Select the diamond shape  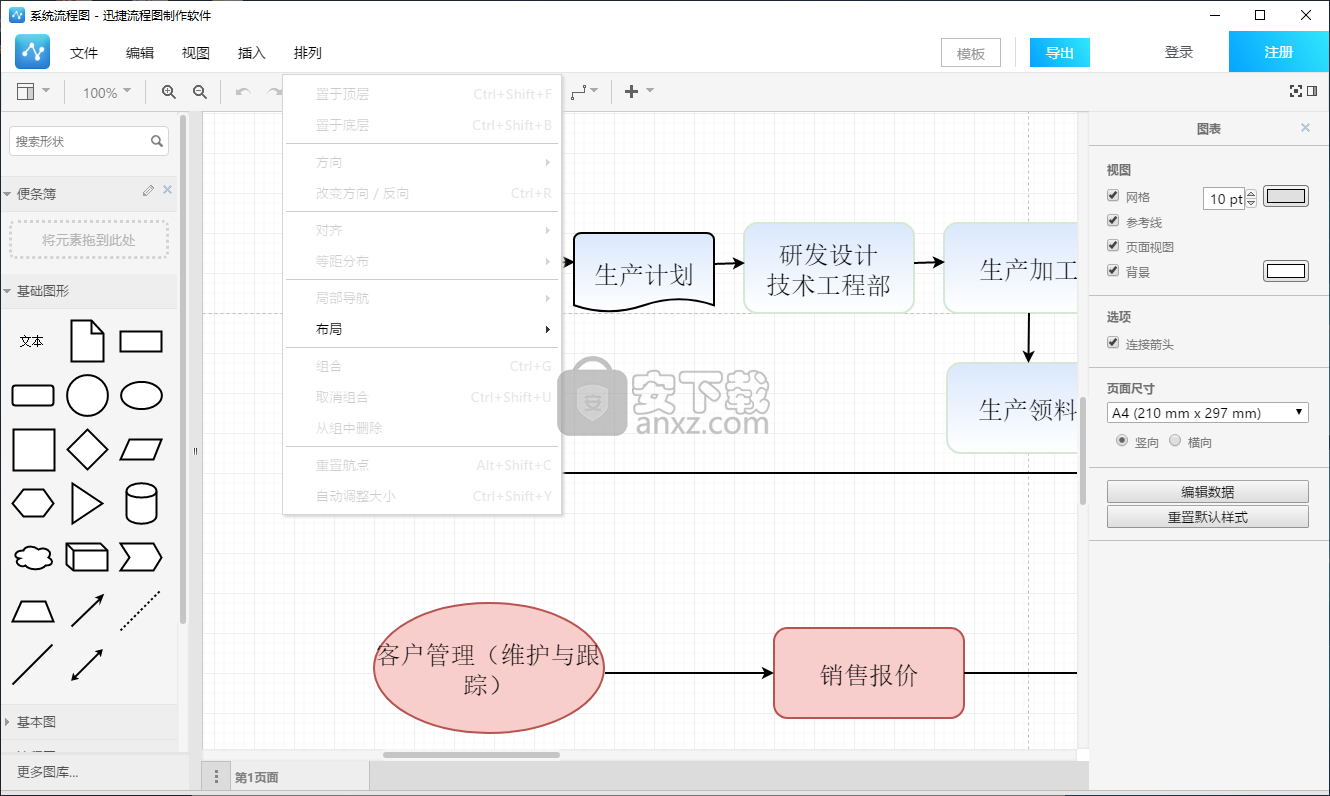pyautogui.click(x=87, y=450)
